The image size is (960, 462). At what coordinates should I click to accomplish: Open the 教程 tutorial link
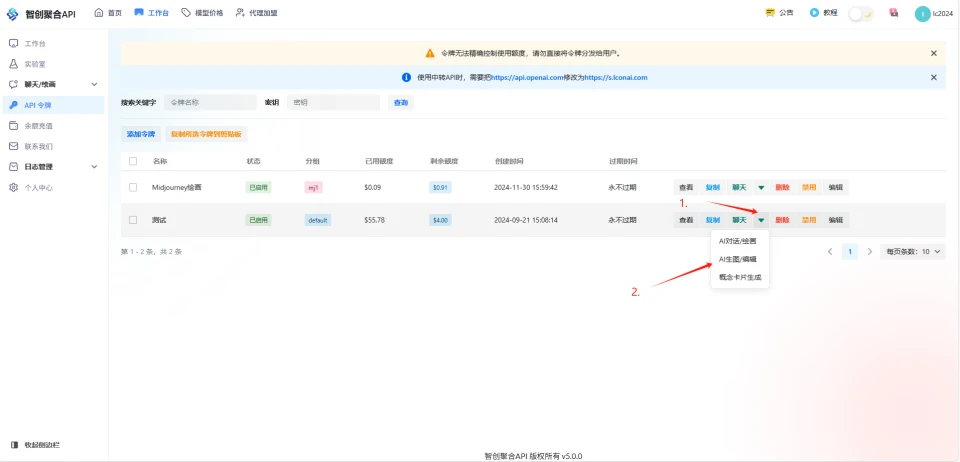click(823, 13)
